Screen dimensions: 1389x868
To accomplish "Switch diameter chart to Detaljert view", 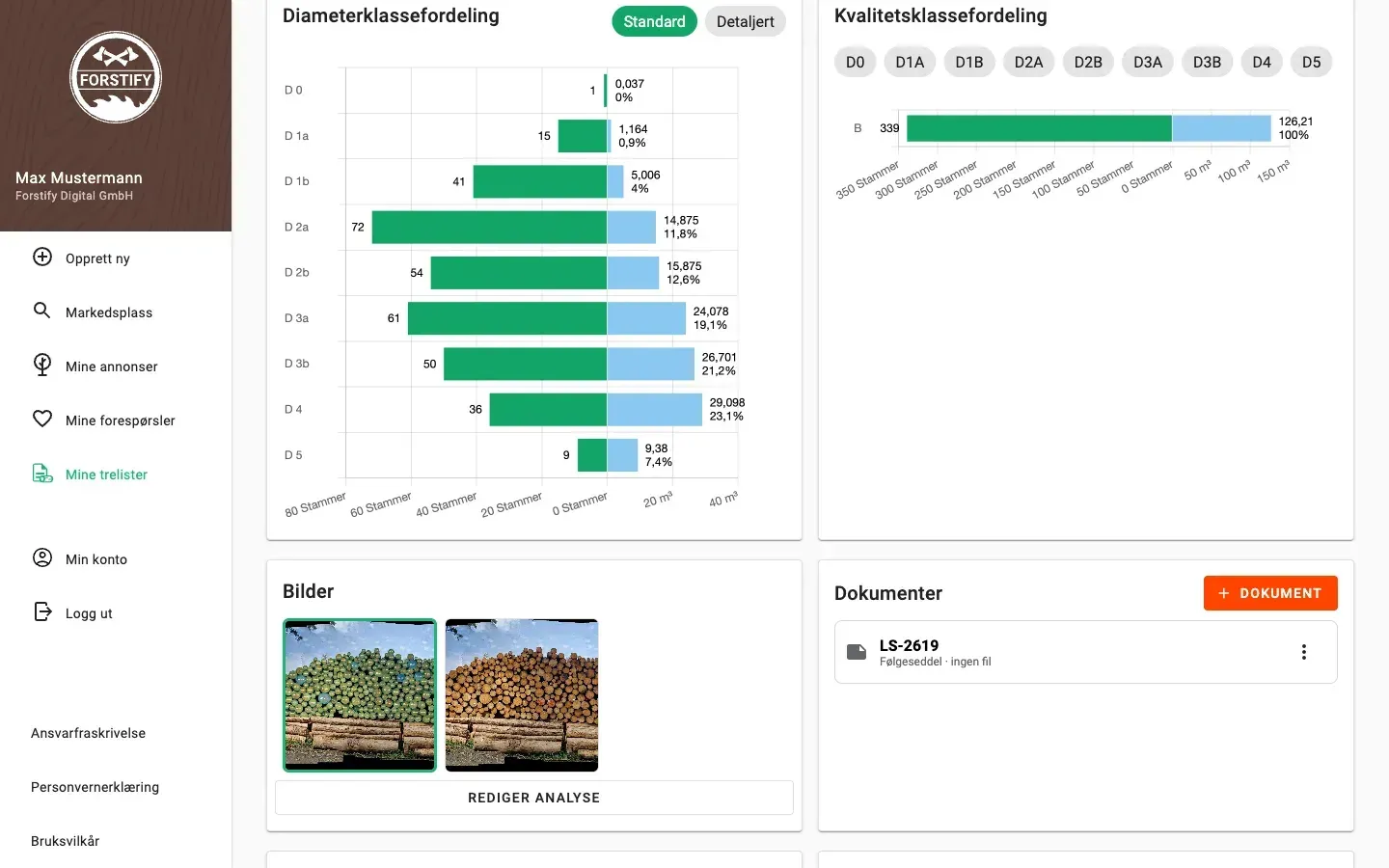I will [746, 21].
